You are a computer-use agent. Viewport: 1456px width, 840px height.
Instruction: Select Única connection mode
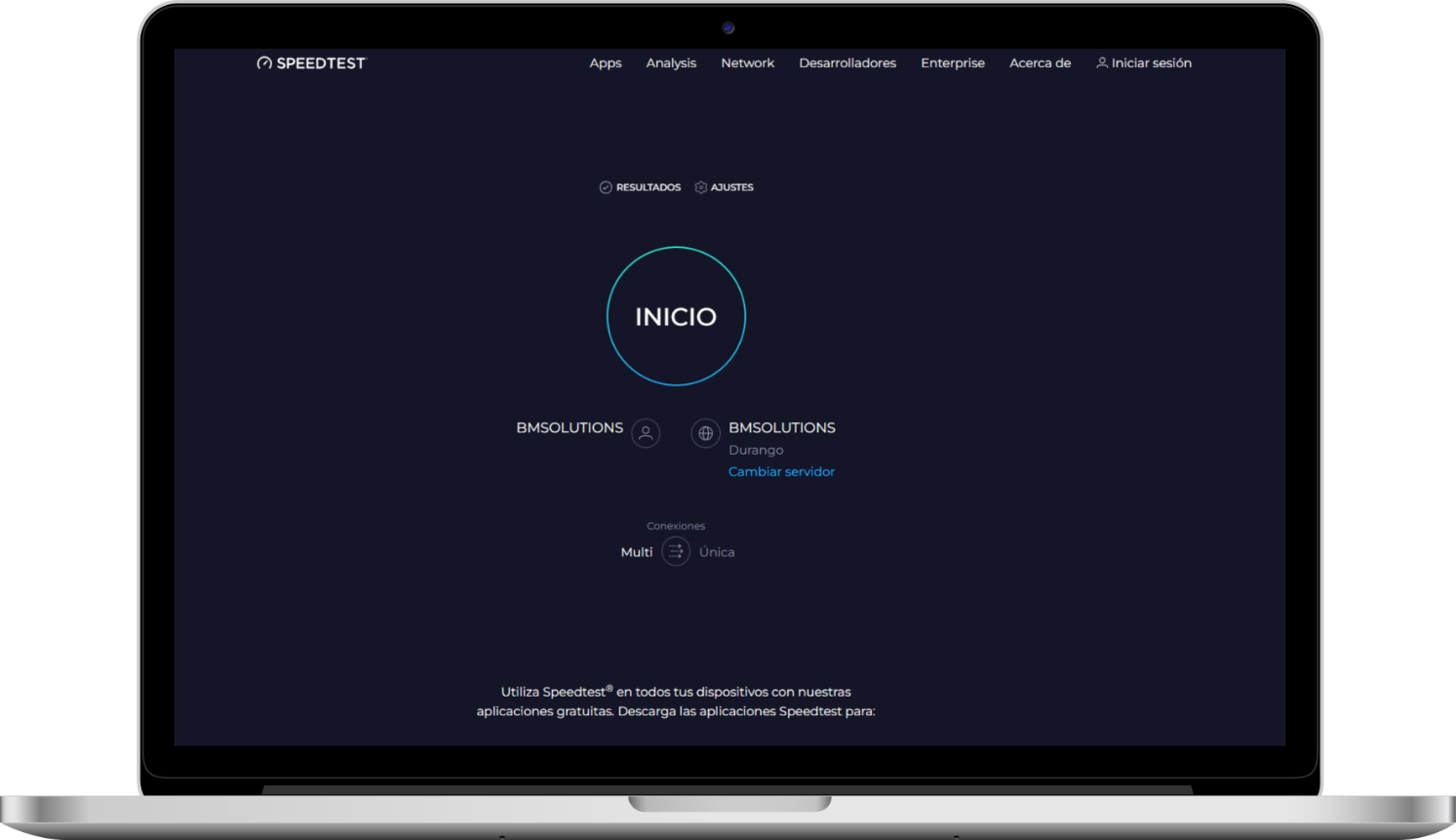click(x=717, y=552)
